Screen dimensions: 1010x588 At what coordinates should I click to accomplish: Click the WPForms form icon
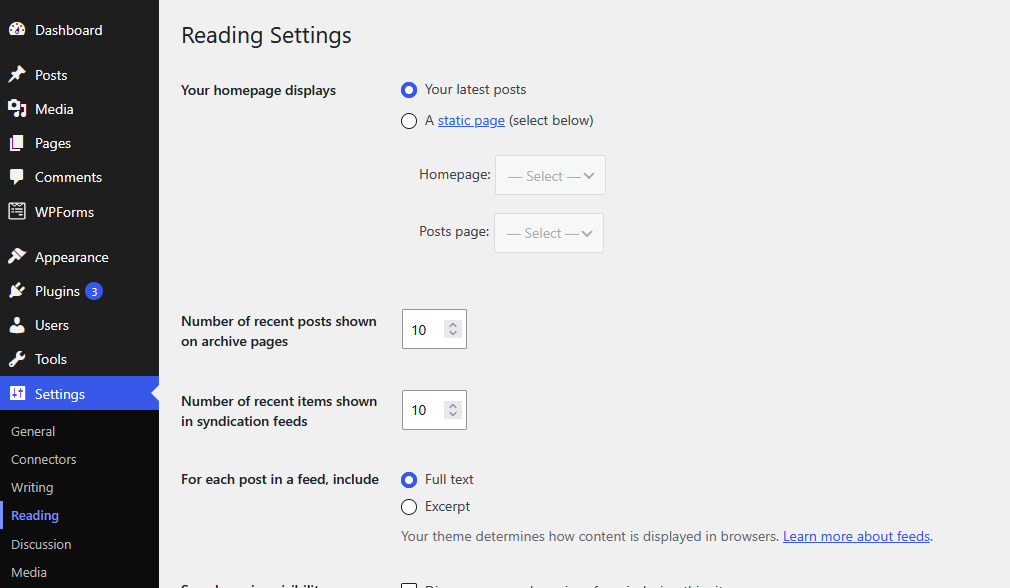pyautogui.click(x=17, y=211)
